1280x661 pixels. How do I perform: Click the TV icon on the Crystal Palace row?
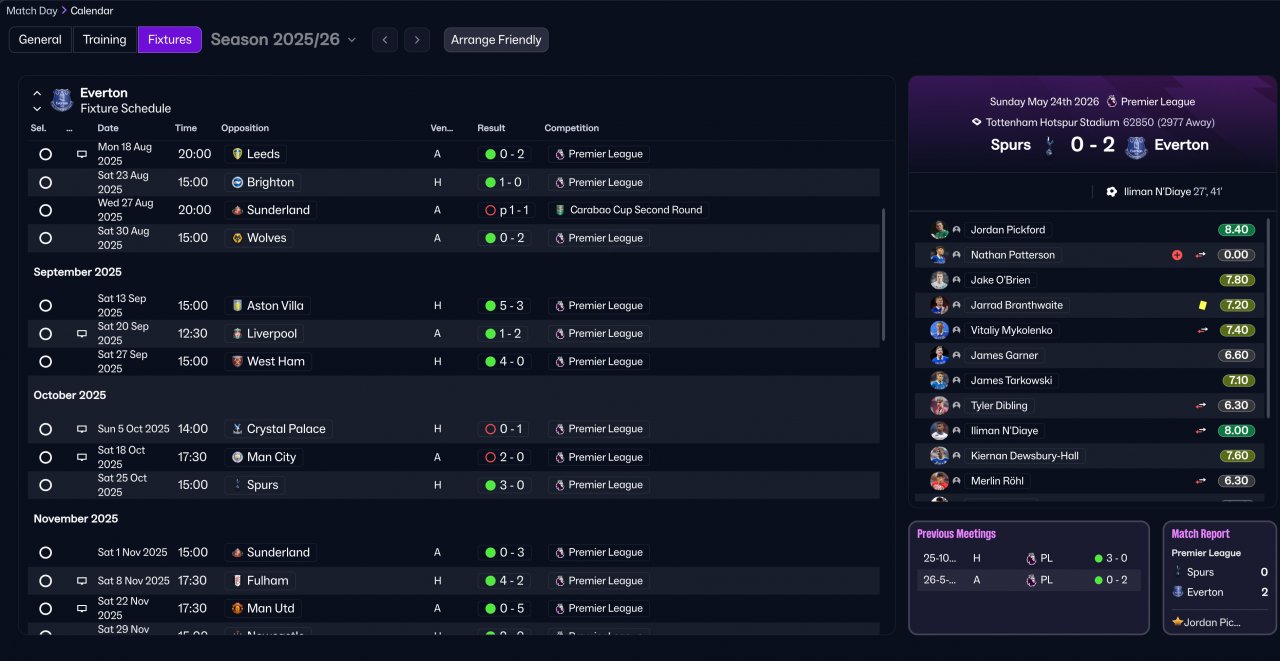pyautogui.click(x=82, y=429)
